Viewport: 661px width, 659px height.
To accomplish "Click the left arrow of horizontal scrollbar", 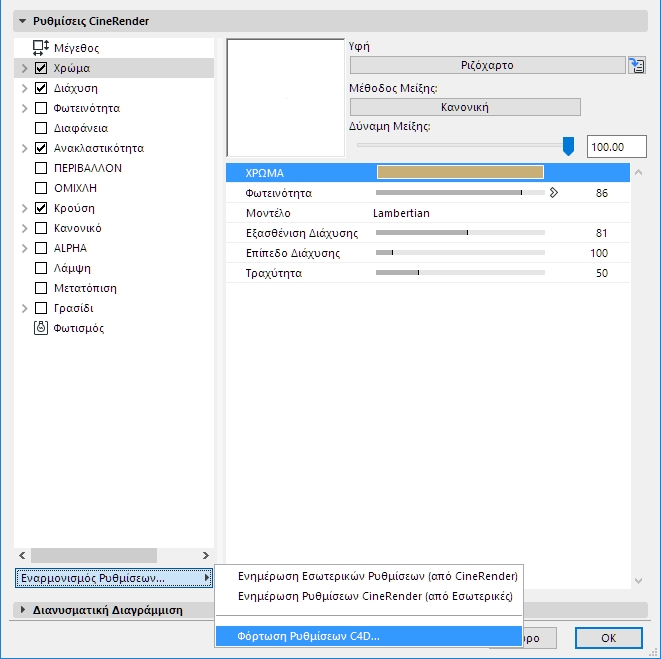I will tap(22, 555).
